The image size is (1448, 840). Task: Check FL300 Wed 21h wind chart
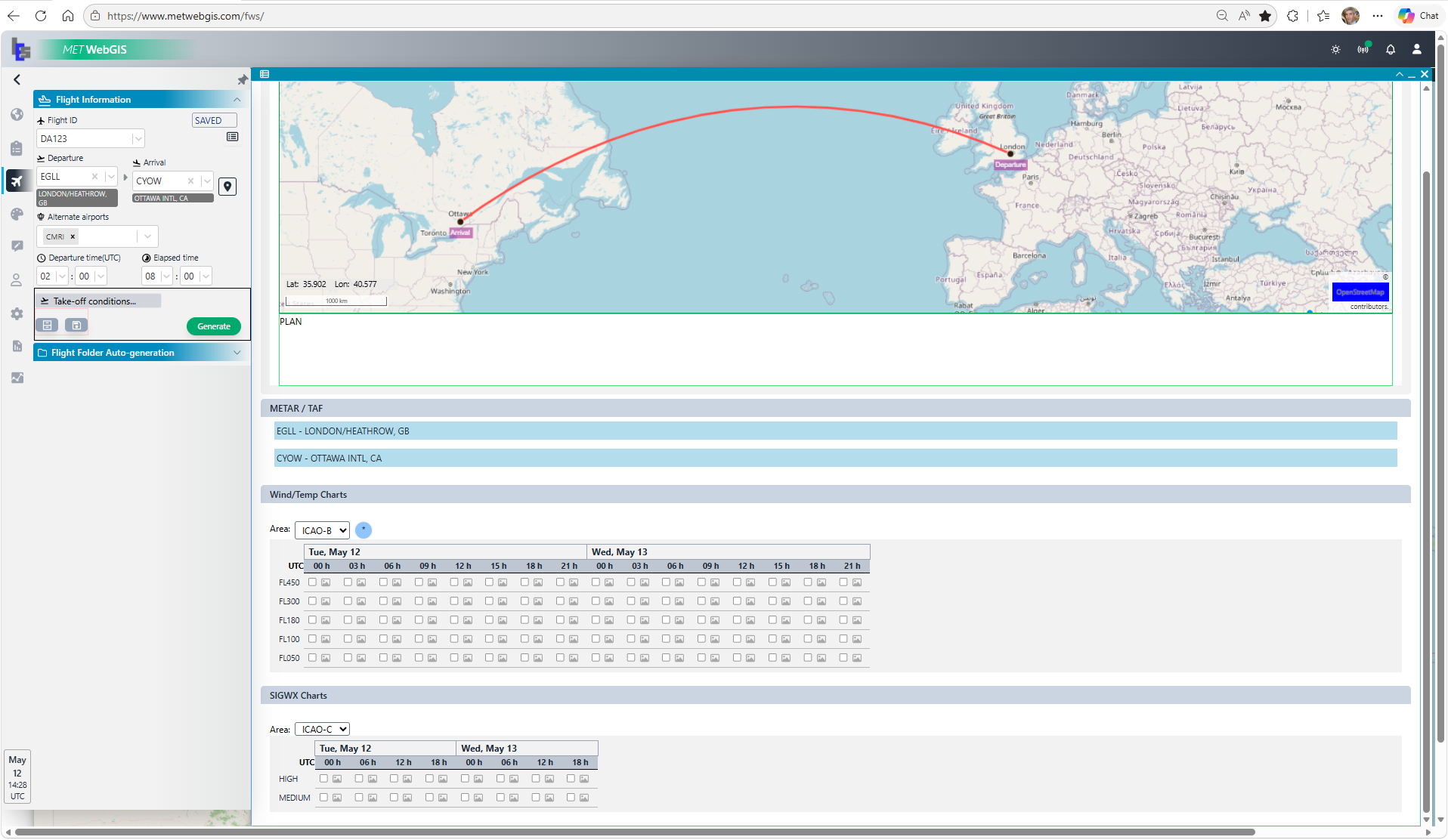pyautogui.click(x=843, y=601)
